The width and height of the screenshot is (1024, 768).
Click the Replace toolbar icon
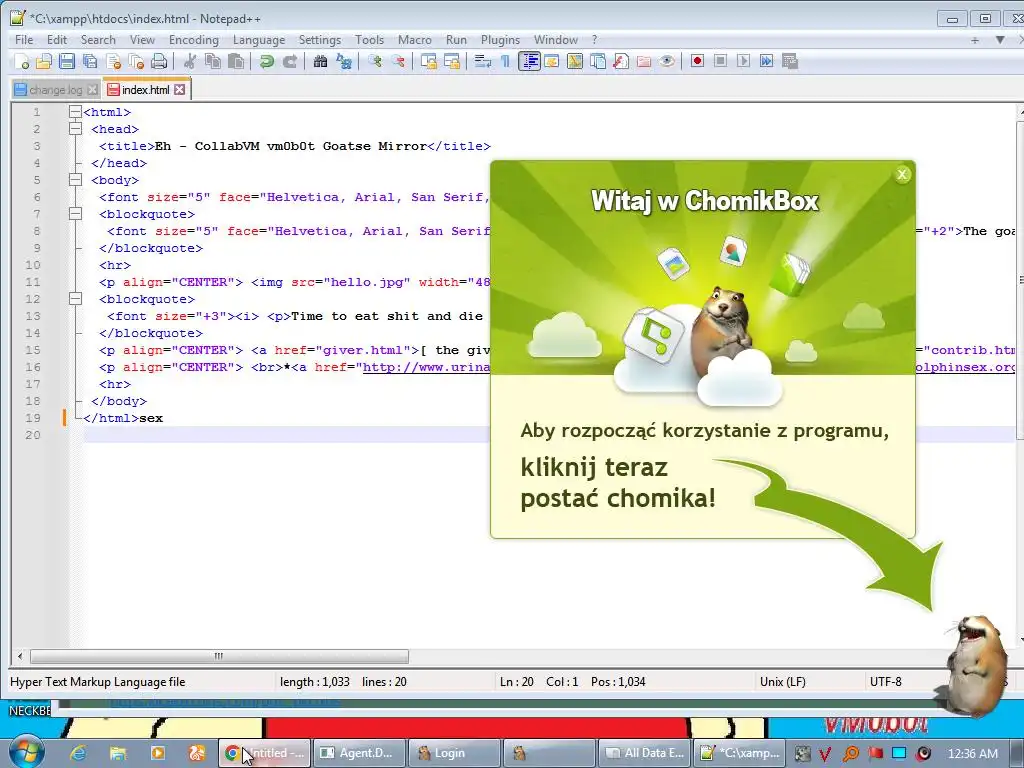344,61
